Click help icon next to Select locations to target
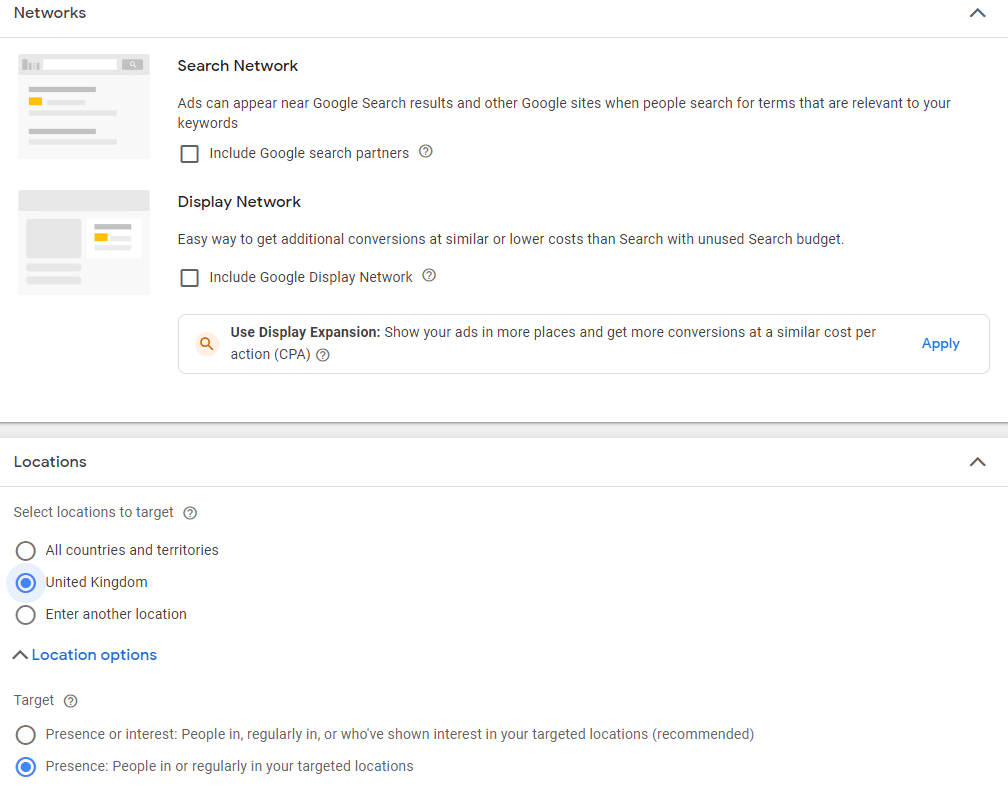The image size is (1008, 789). click(x=190, y=513)
